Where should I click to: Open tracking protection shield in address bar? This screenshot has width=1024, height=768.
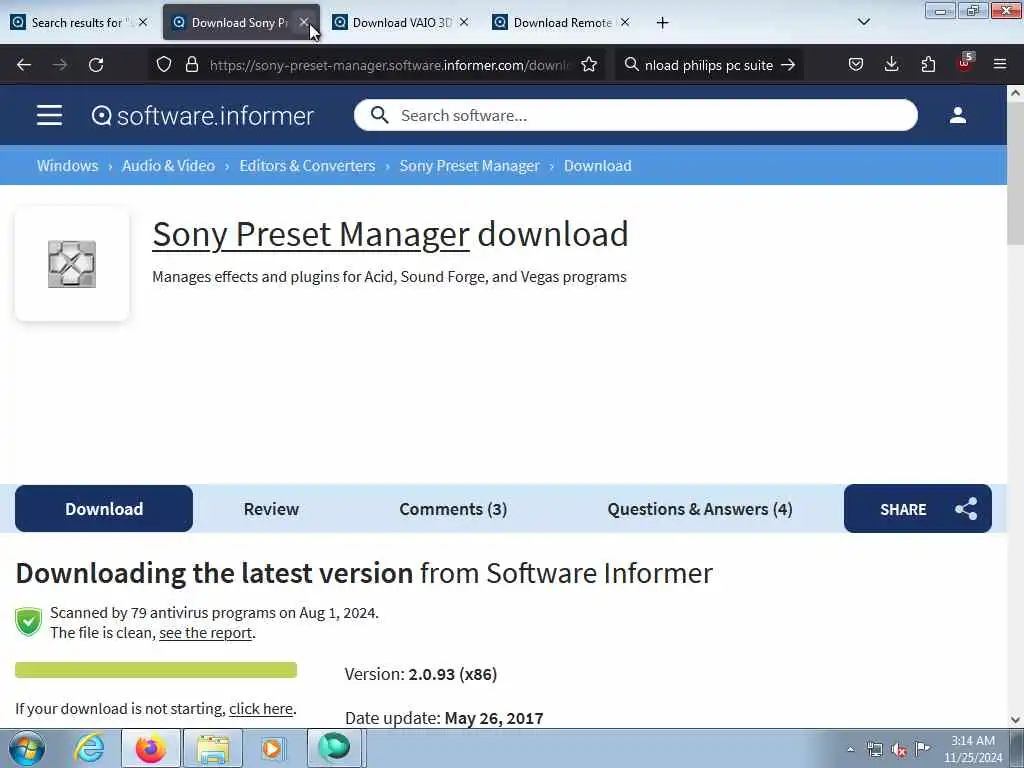click(164, 65)
